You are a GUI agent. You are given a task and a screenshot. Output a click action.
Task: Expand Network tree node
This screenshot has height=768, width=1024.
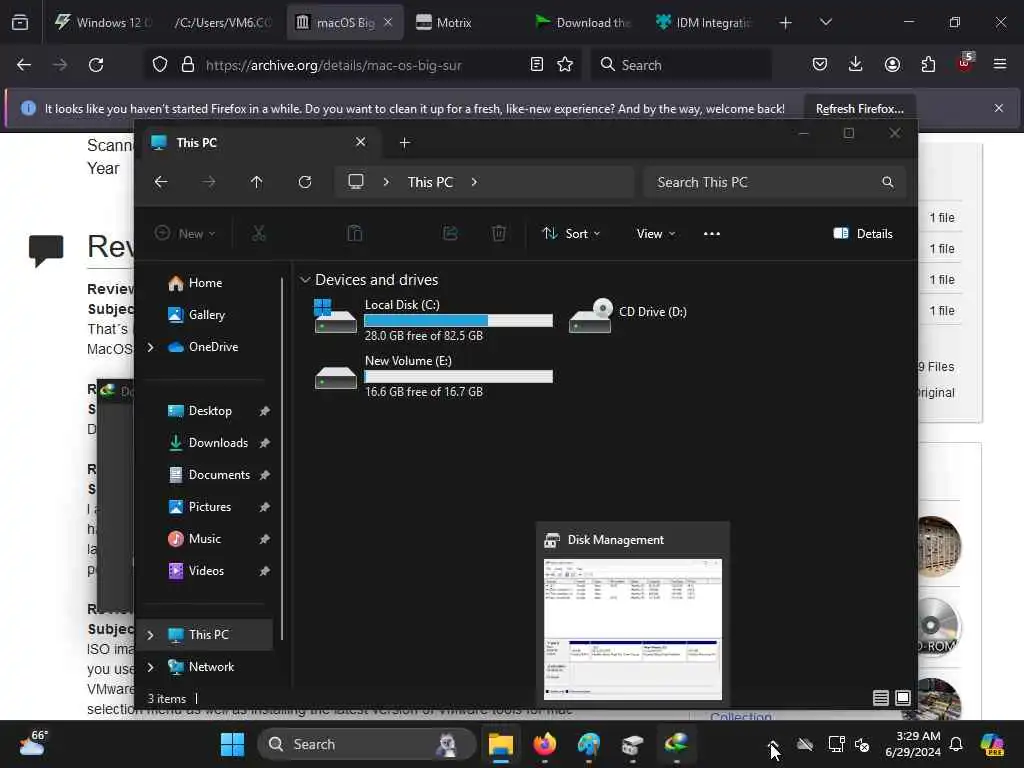click(150, 667)
